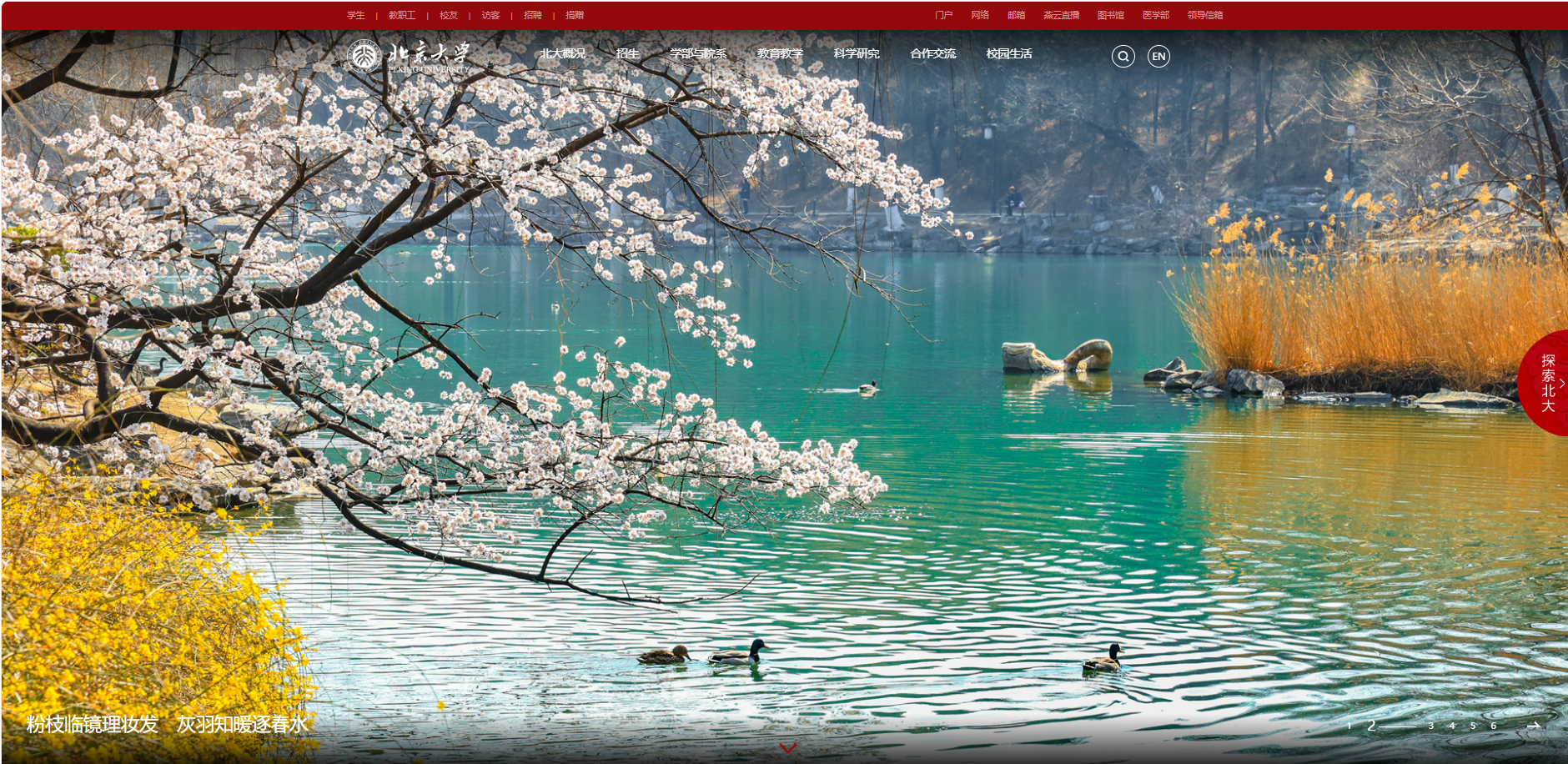Click the red scroll-down chevron

click(787, 747)
